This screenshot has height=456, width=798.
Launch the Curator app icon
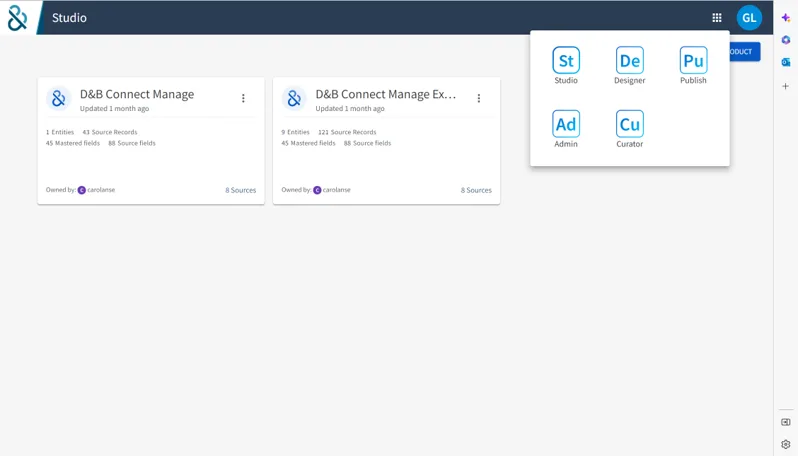point(630,124)
